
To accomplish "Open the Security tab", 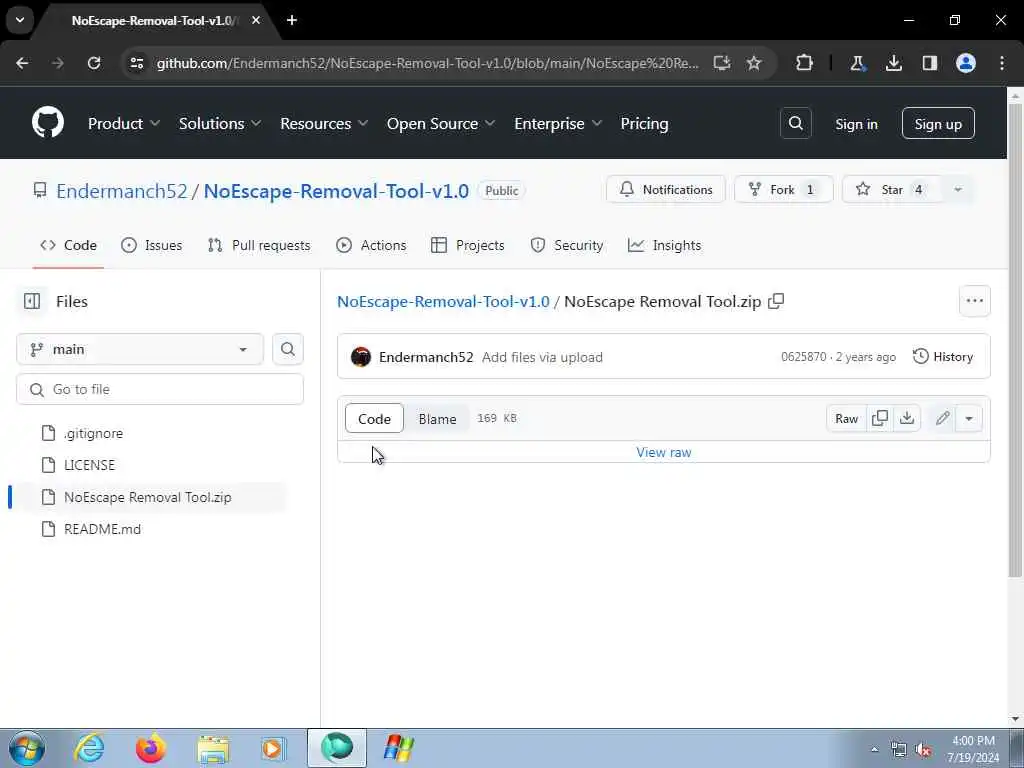I will (x=566, y=245).
